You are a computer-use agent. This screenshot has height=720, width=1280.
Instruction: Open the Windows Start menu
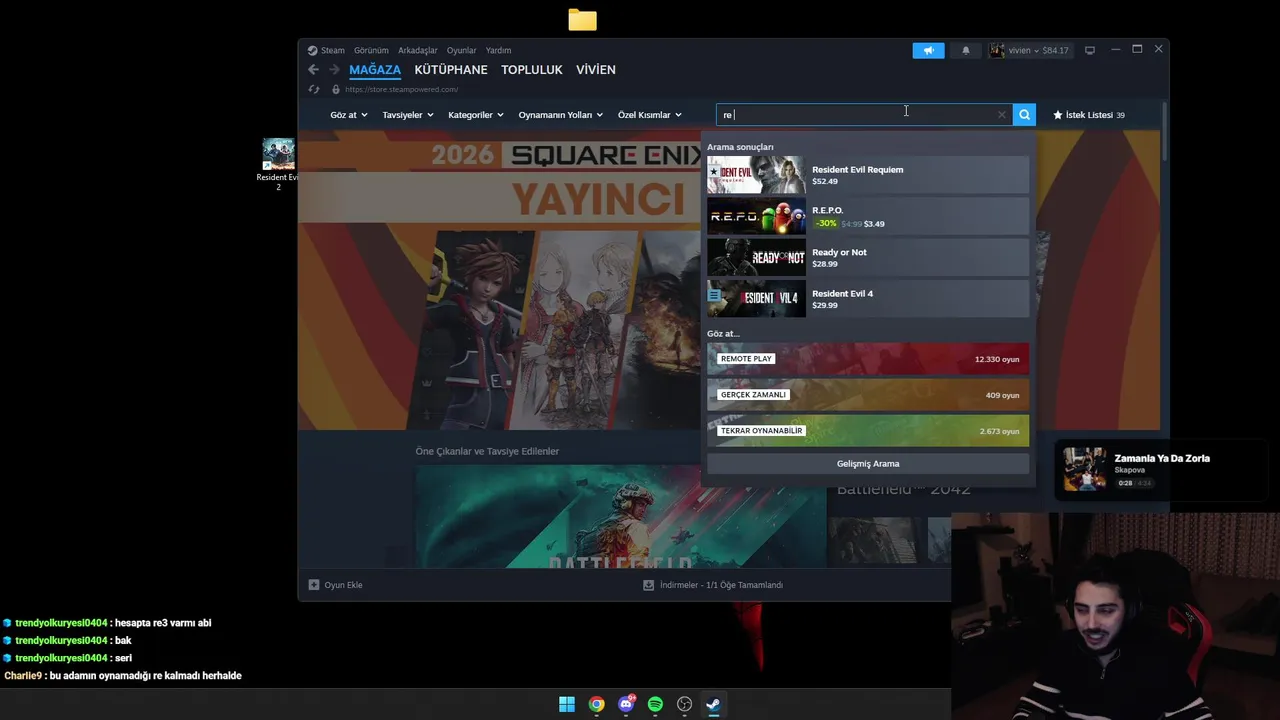click(x=567, y=704)
